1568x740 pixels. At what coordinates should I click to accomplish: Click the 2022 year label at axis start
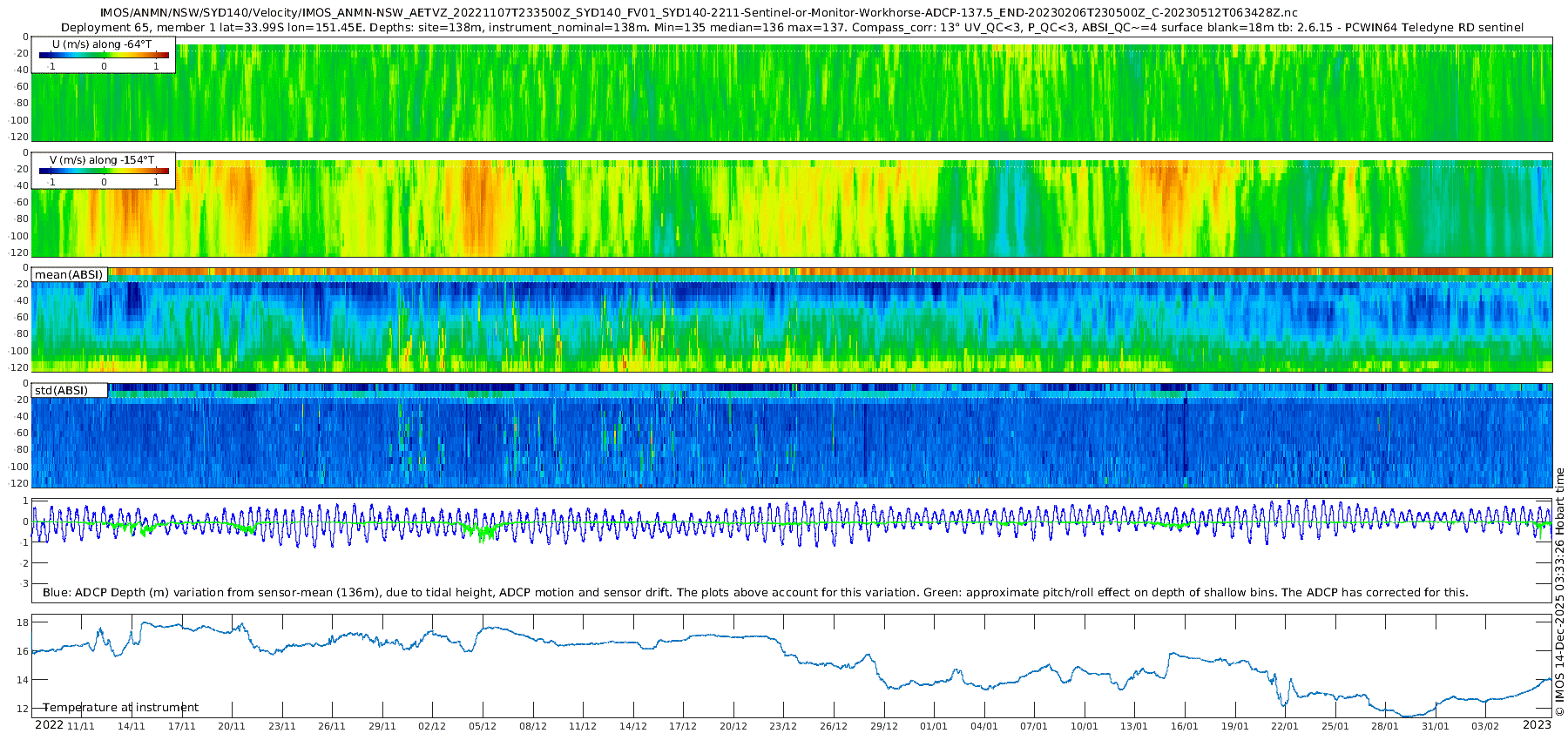(49, 725)
